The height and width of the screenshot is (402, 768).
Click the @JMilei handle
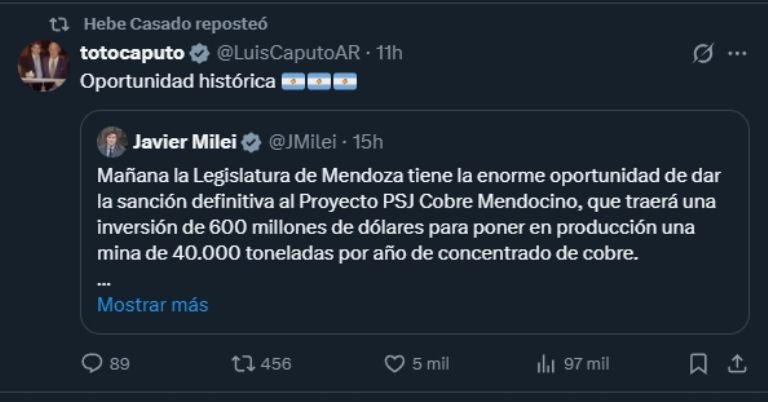[300, 142]
